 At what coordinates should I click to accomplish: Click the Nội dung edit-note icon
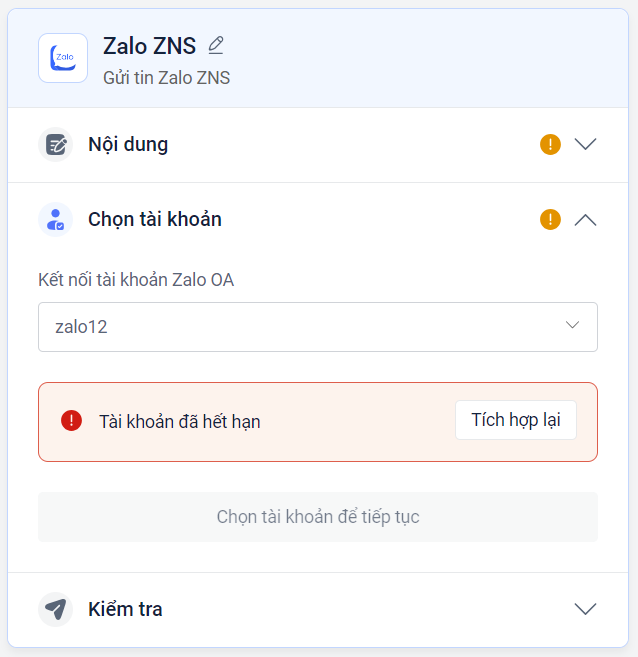point(56,144)
